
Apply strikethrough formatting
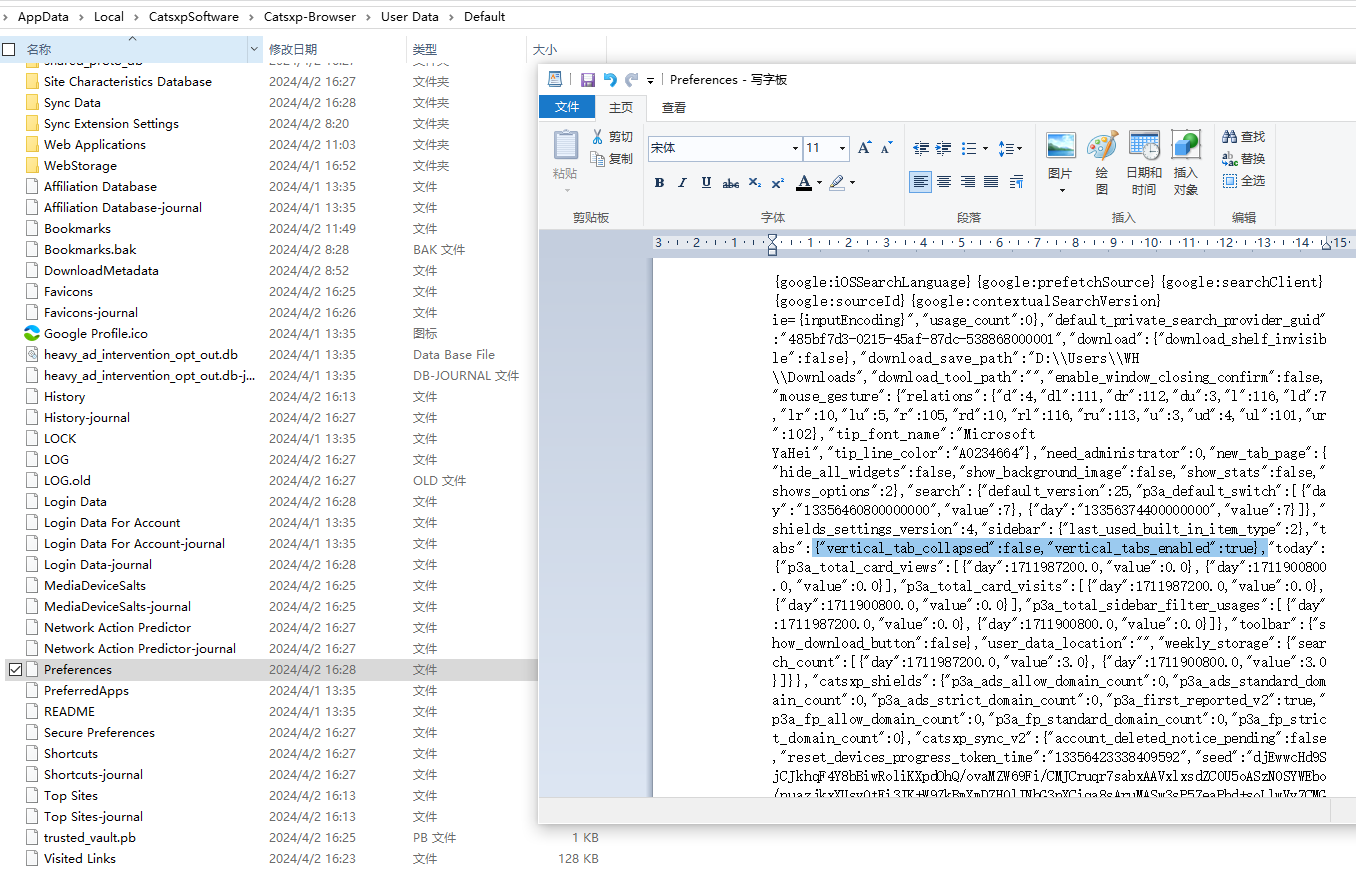(731, 182)
